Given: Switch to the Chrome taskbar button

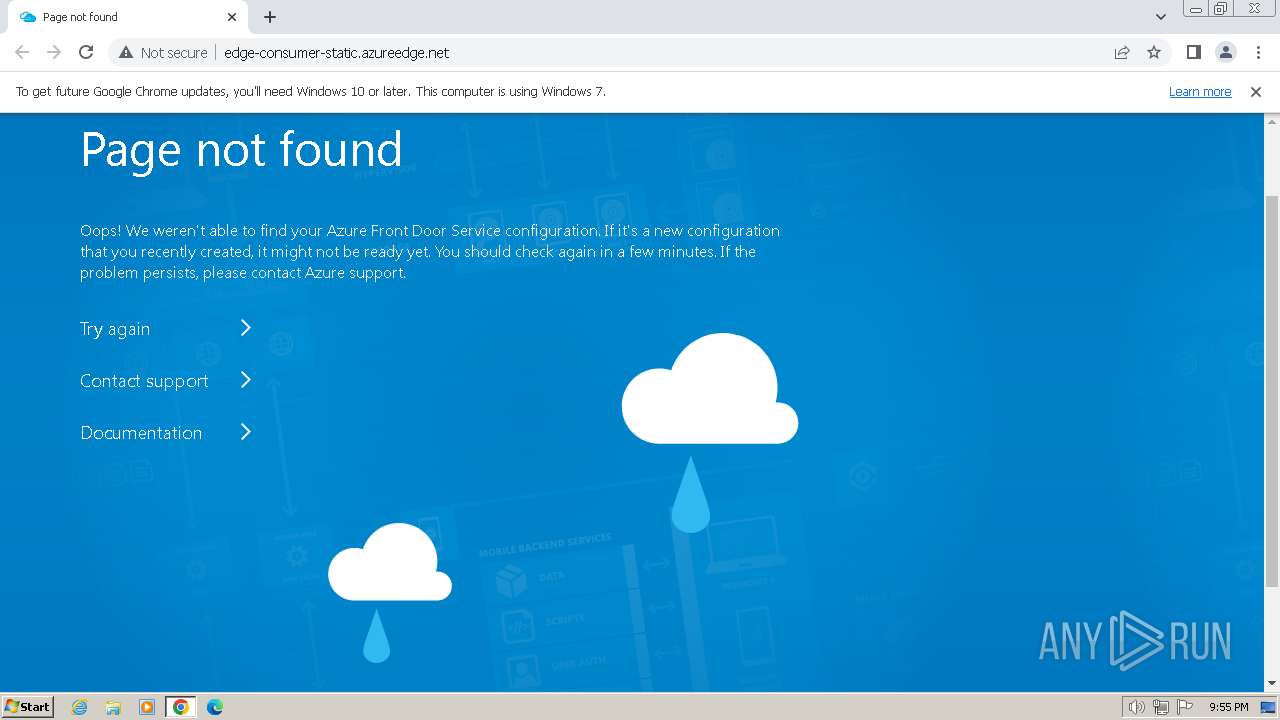Looking at the screenshot, I should click(181, 707).
